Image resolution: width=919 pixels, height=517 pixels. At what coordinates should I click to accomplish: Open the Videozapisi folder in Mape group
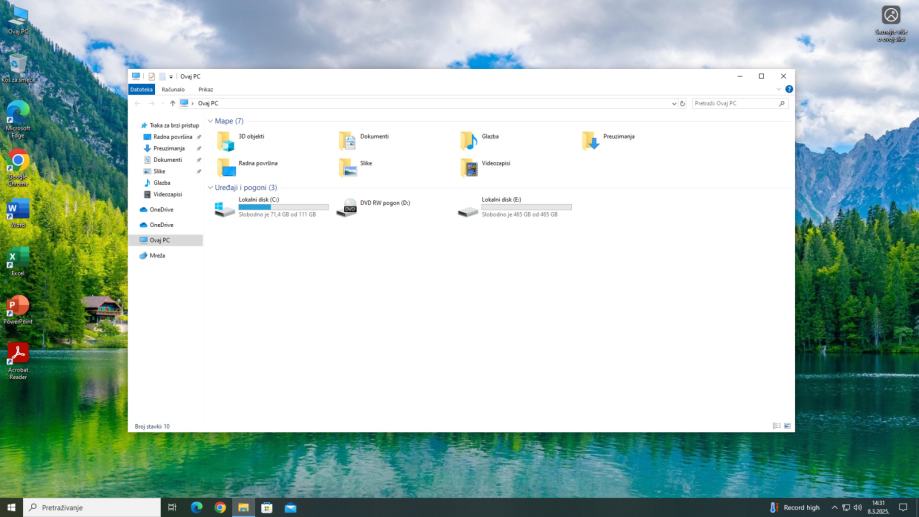(485, 167)
